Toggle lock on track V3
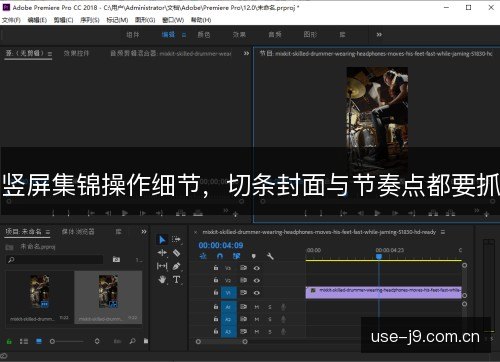The image size is (500, 362). pos(216,268)
